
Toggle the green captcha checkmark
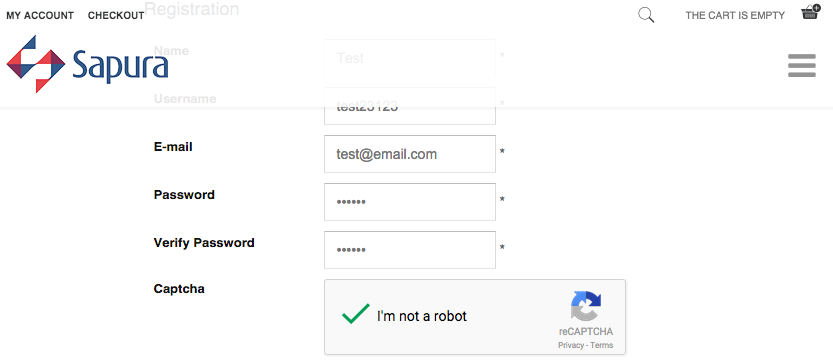pyautogui.click(x=355, y=314)
